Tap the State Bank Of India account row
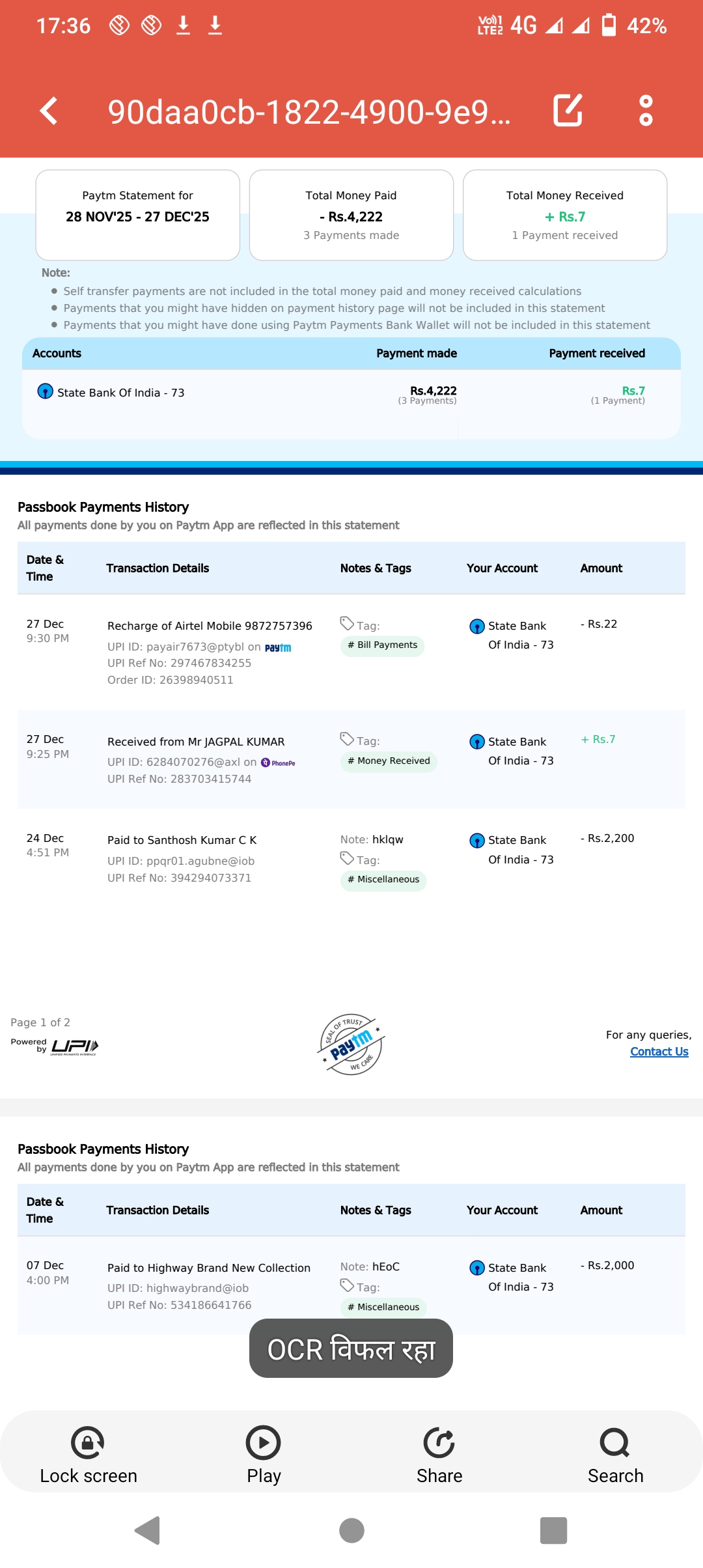The width and height of the screenshot is (703, 1568). [x=120, y=393]
